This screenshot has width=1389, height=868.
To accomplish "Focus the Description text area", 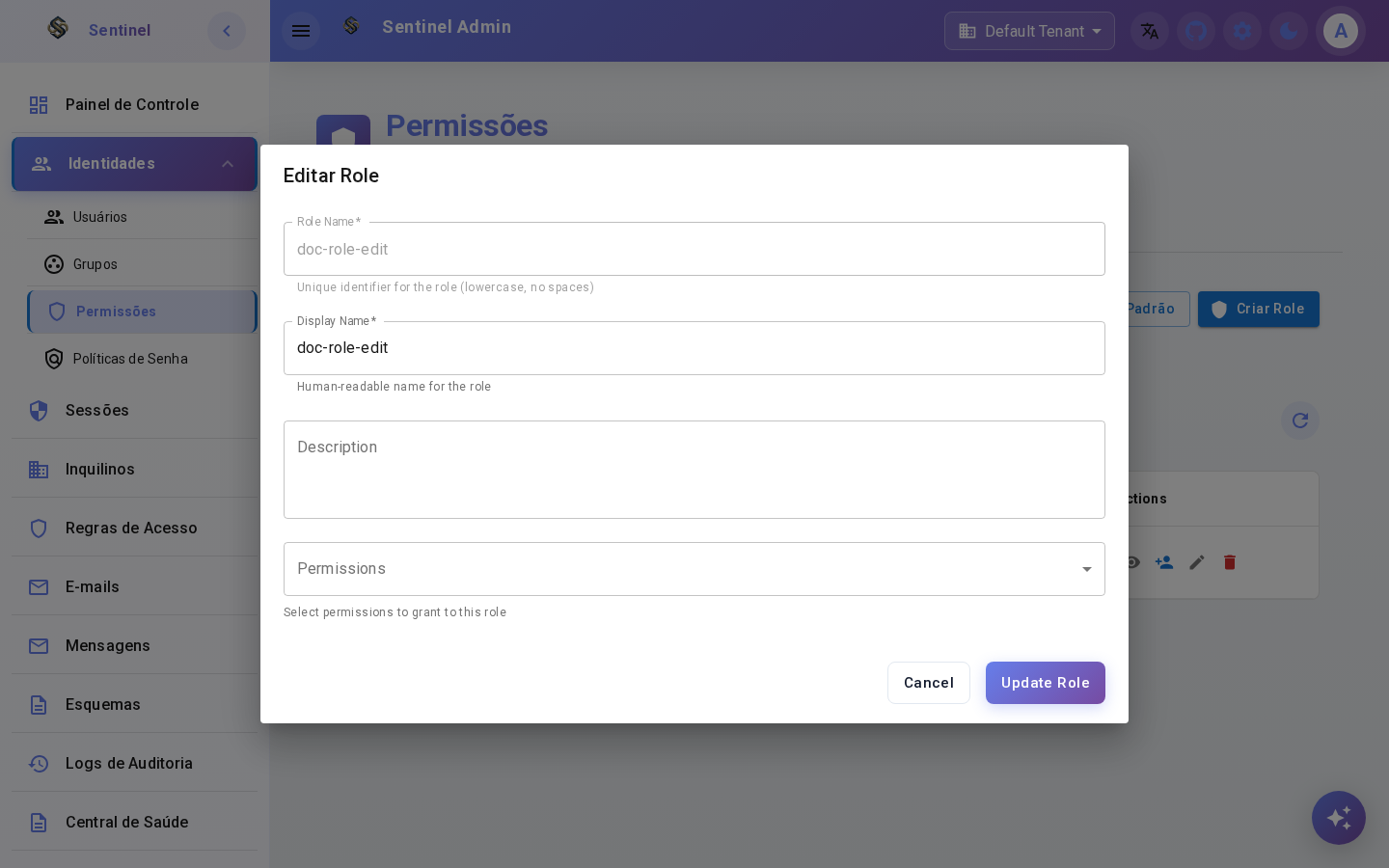I will (x=694, y=470).
